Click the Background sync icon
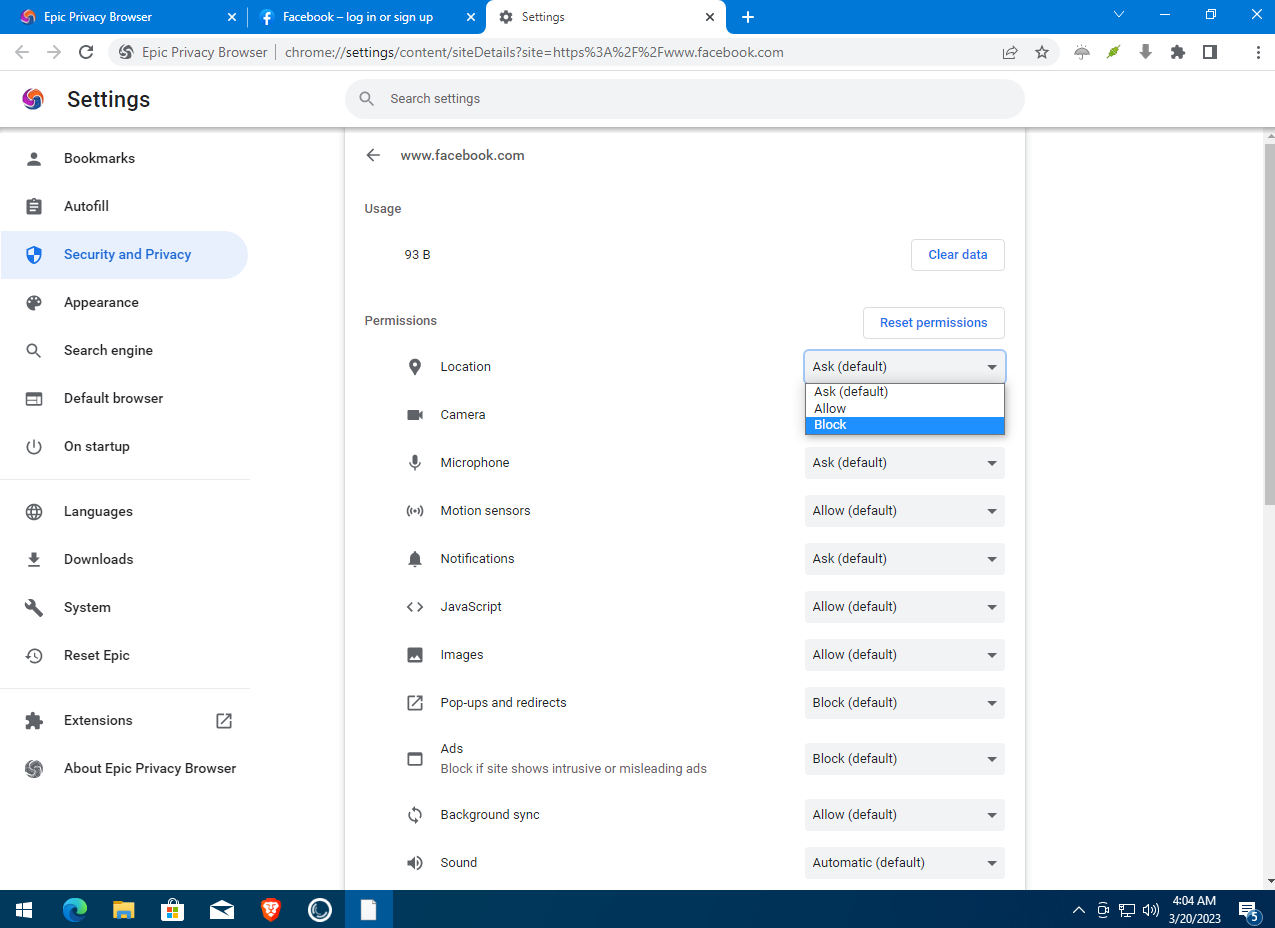The width and height of the screenshot is (1275, 928). coord(415,815)
